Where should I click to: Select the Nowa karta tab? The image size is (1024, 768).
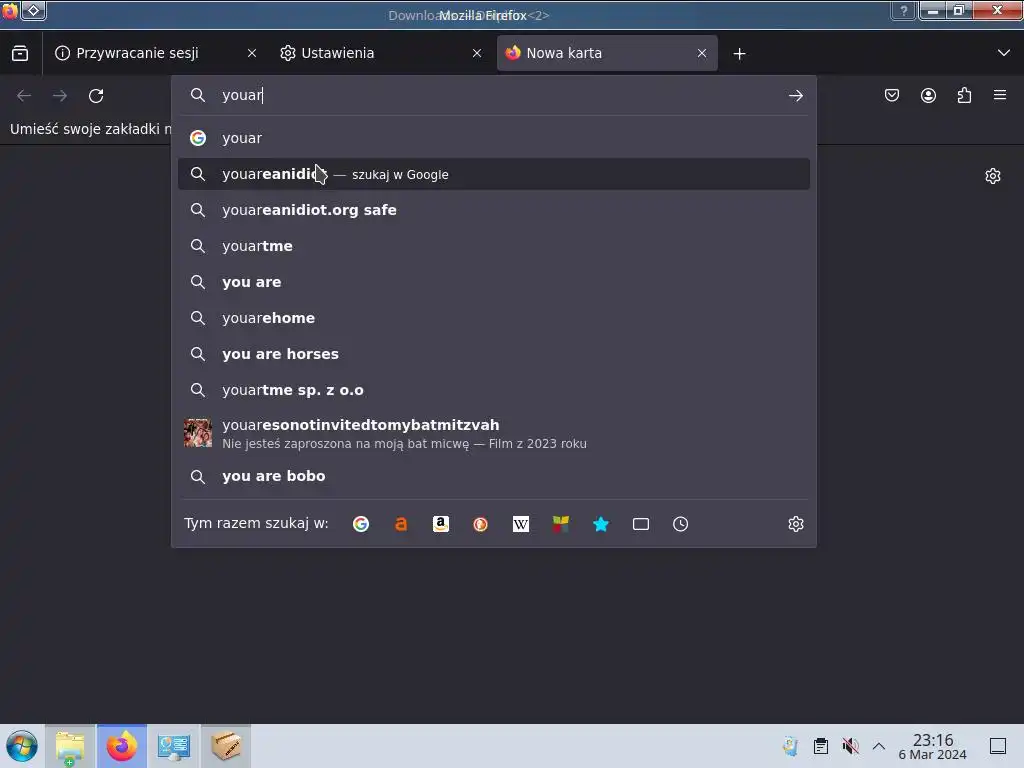(x=607, y=54)
